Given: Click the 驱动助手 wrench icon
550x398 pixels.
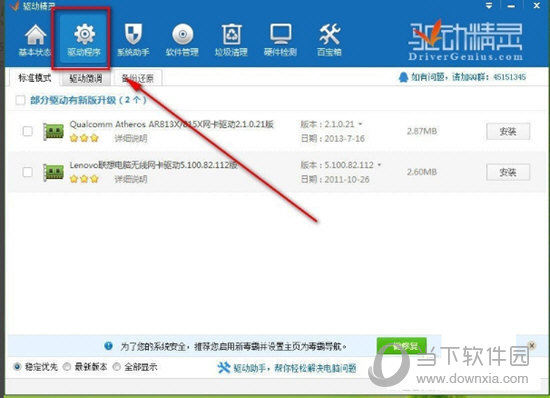Looking at the screenshot, I should [x=223, y=367].
